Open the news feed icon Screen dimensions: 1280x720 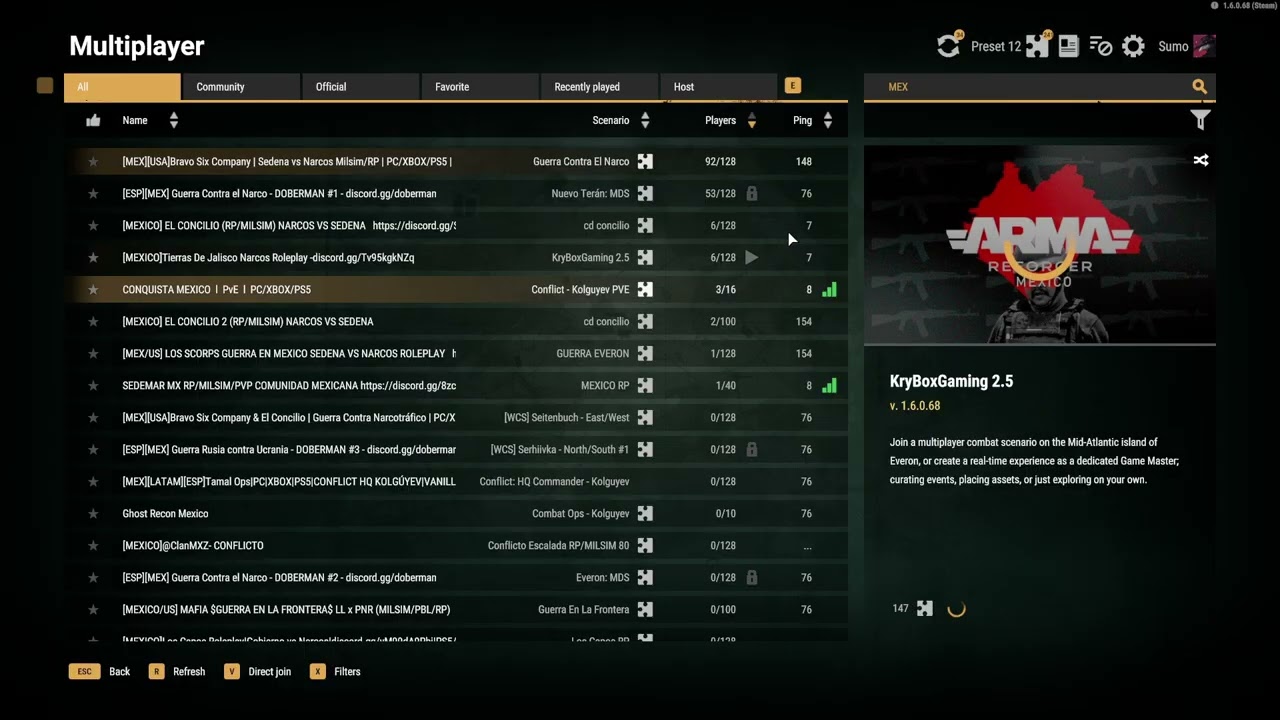click(x=1069, y=46)
